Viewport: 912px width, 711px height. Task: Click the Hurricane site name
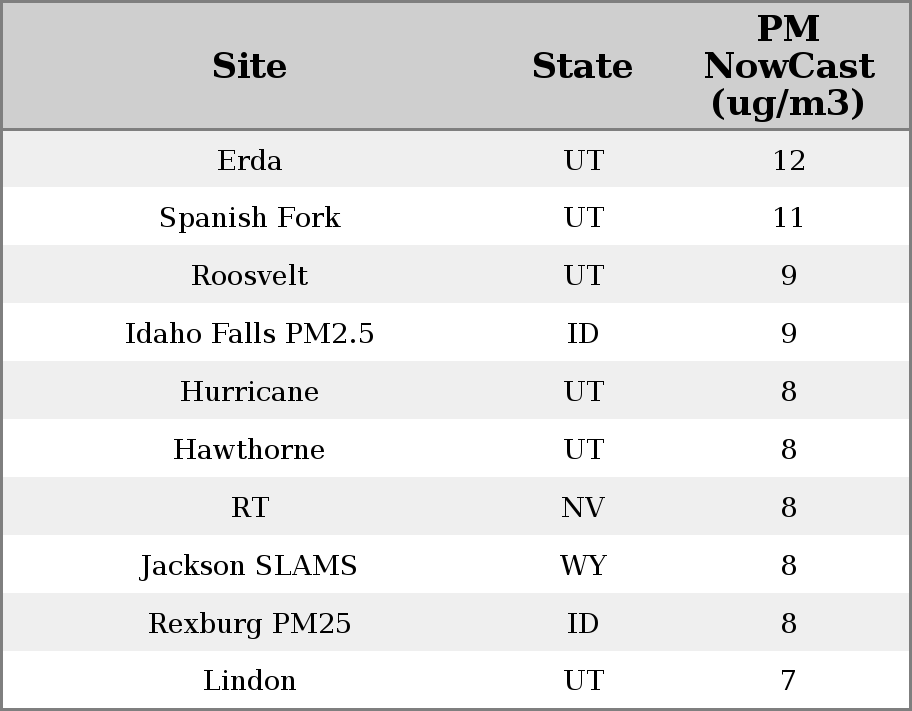(x=250, y=392)
